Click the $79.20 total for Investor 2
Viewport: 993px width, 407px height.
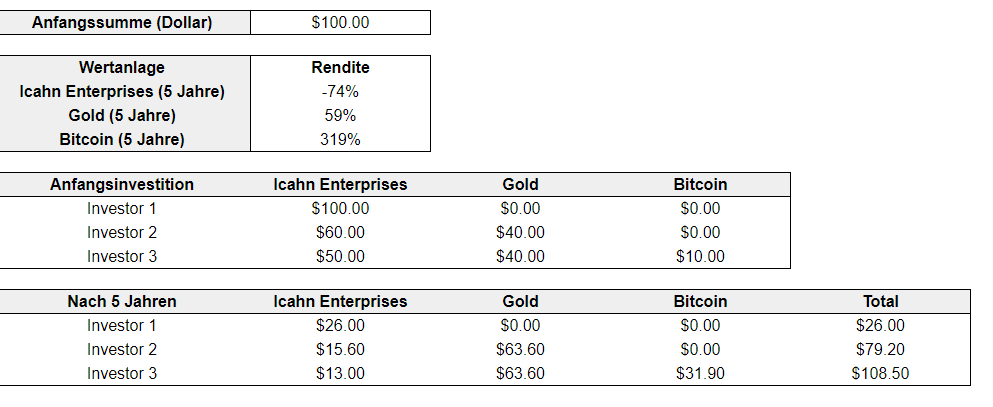880,350
